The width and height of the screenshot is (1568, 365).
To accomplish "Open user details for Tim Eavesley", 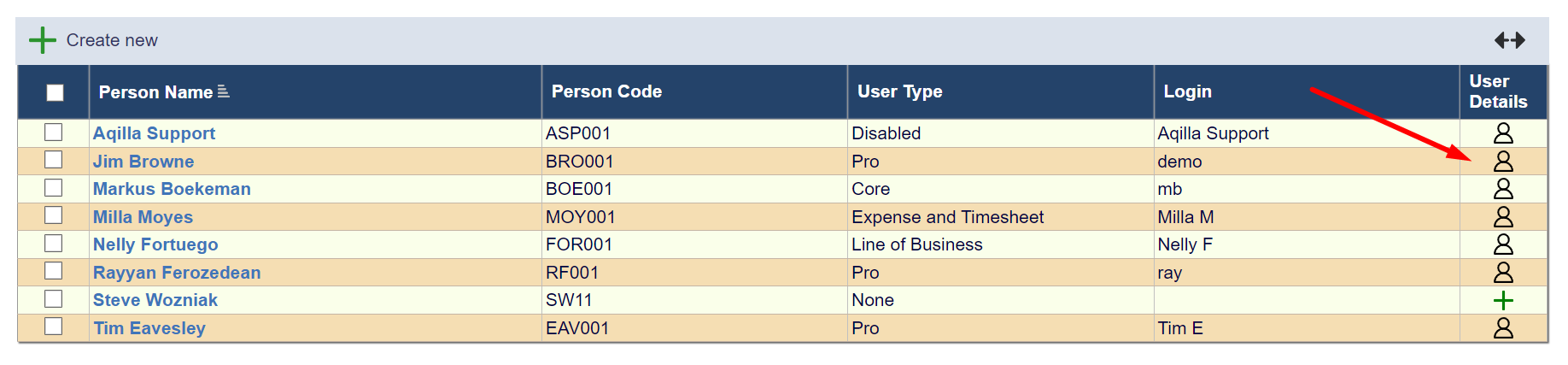I will [x=1503, y=328].
